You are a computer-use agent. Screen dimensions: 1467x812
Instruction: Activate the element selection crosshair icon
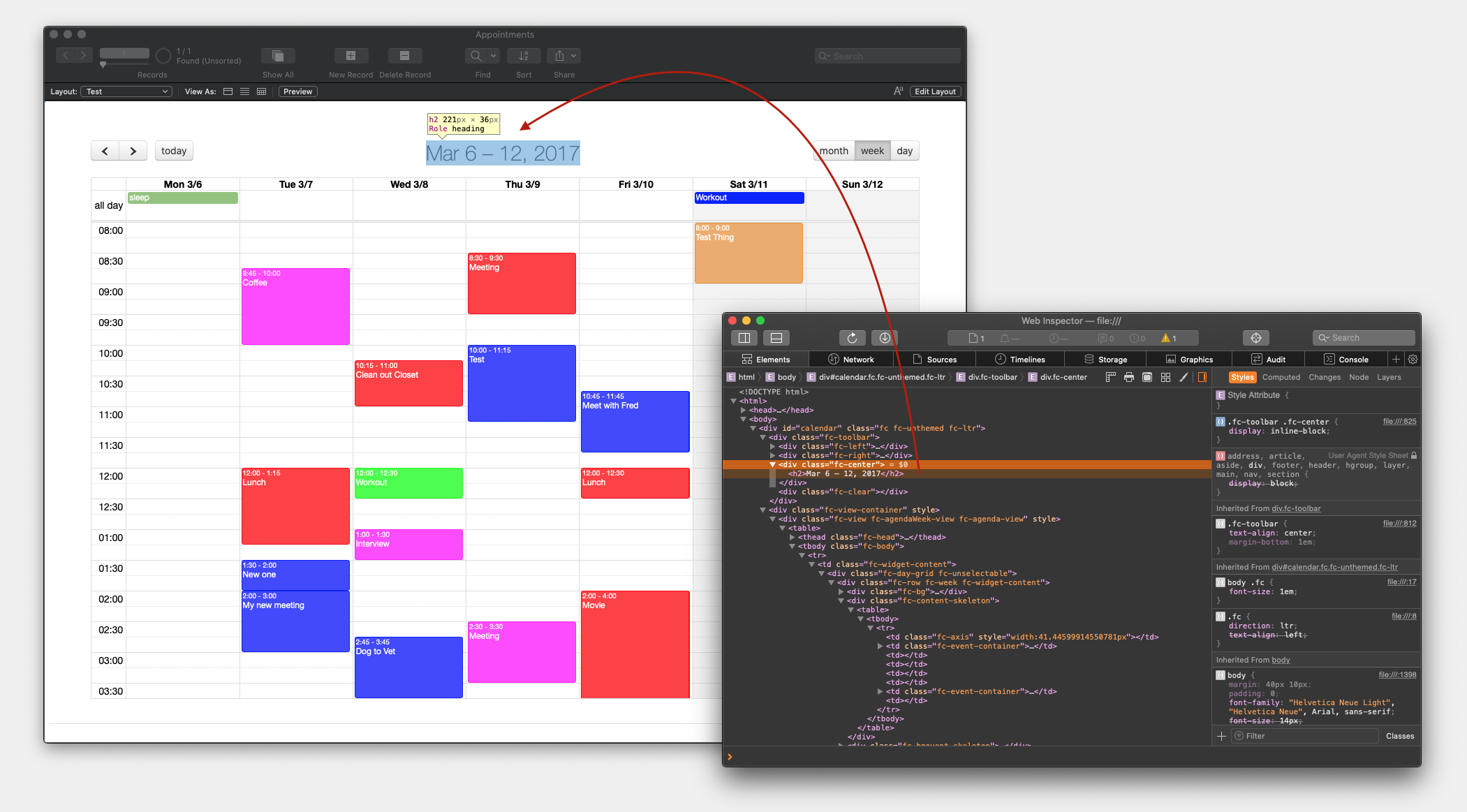pyautogui.click(x=1255, y=338)
